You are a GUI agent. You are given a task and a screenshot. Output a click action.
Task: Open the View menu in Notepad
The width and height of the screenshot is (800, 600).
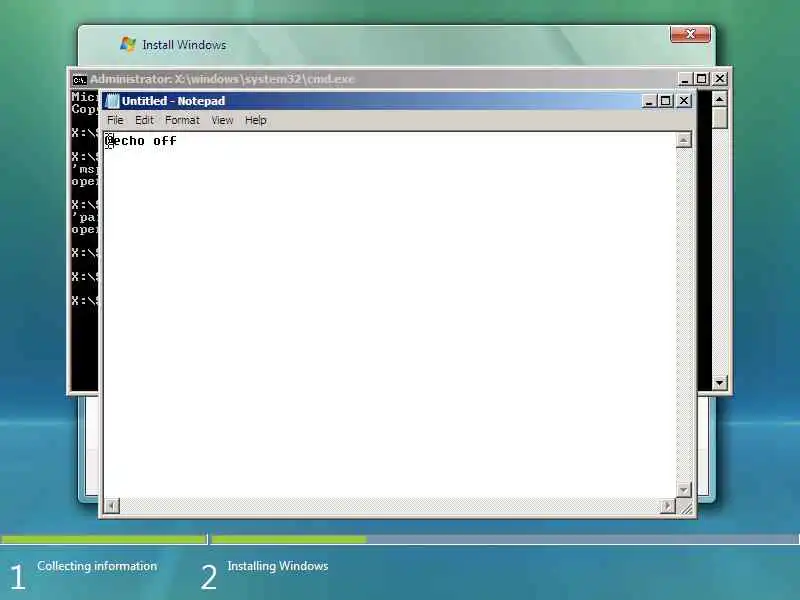[x=222, y=120]
